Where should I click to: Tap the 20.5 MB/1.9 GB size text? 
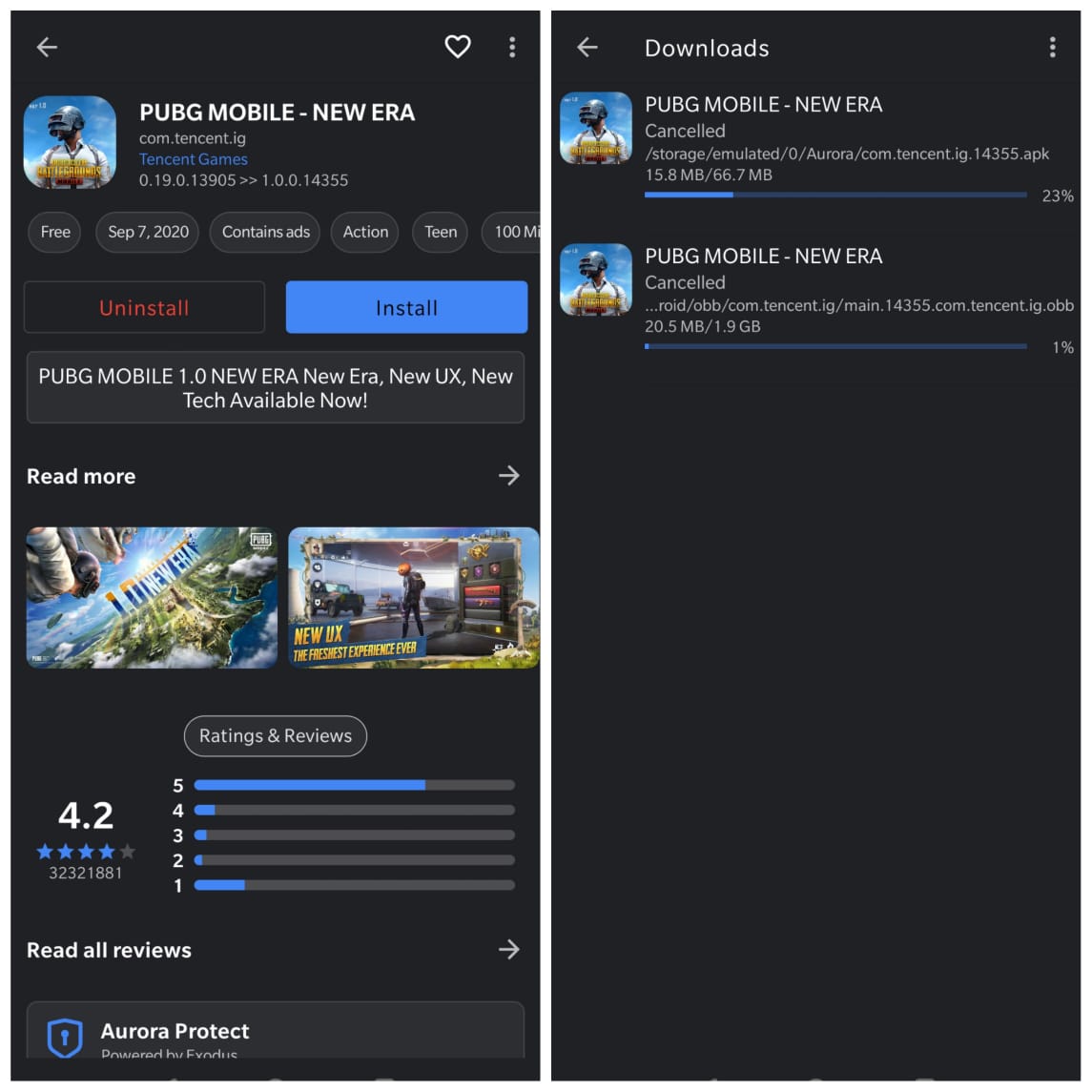click(702, 326)
